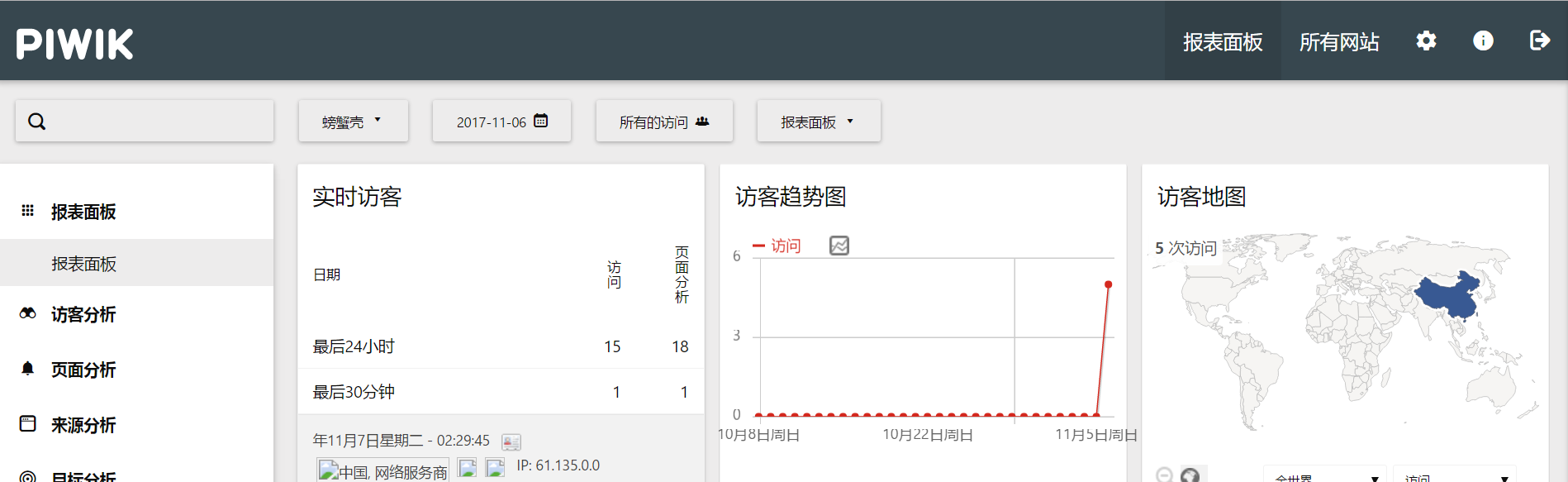Click the Piwik logo
This screenshot has height=482, width=1568.
[x=74, y=44]
